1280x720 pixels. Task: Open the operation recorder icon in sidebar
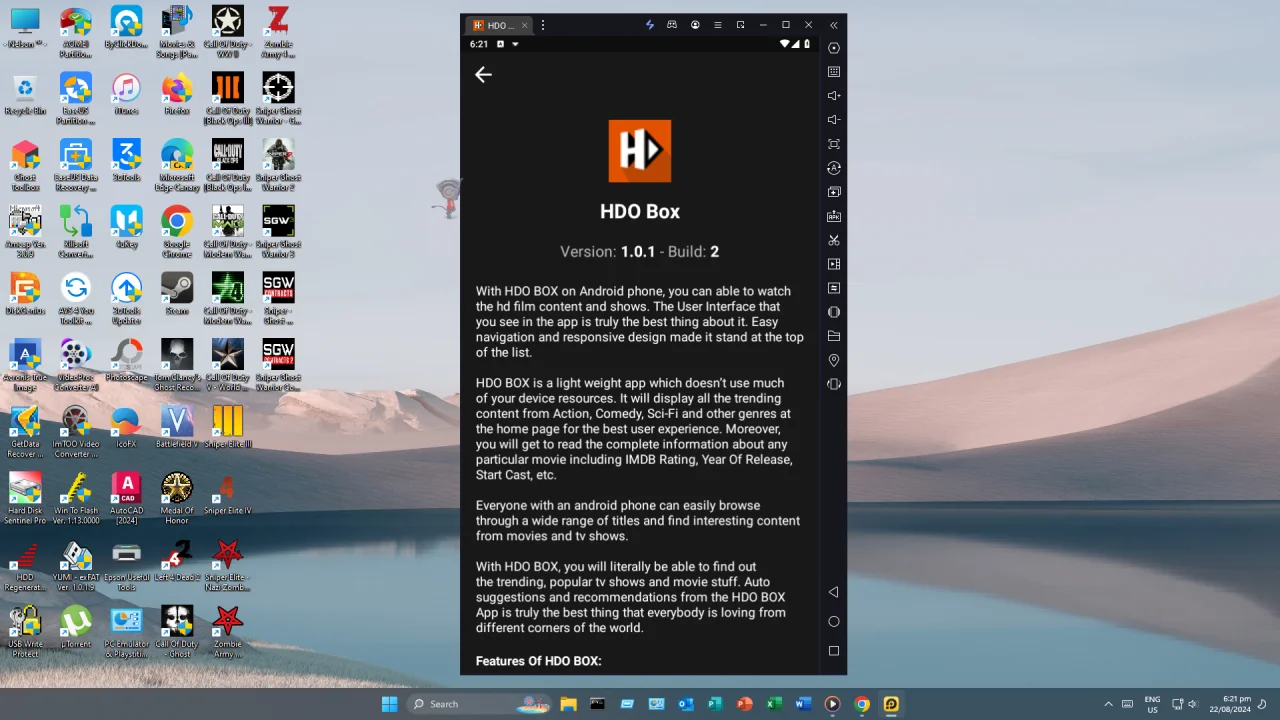click(834, 288)
